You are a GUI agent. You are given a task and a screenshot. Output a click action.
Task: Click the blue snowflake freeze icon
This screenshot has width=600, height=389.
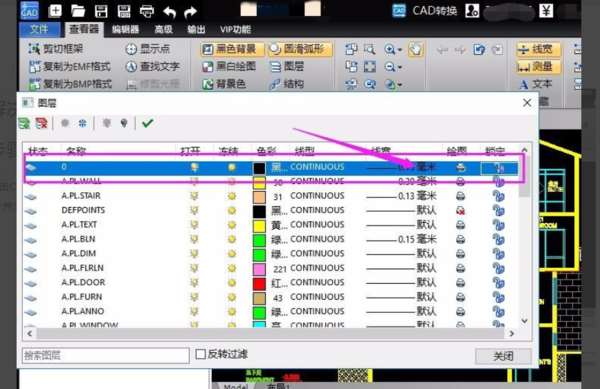pyautogui.click(x=82, y=123)
